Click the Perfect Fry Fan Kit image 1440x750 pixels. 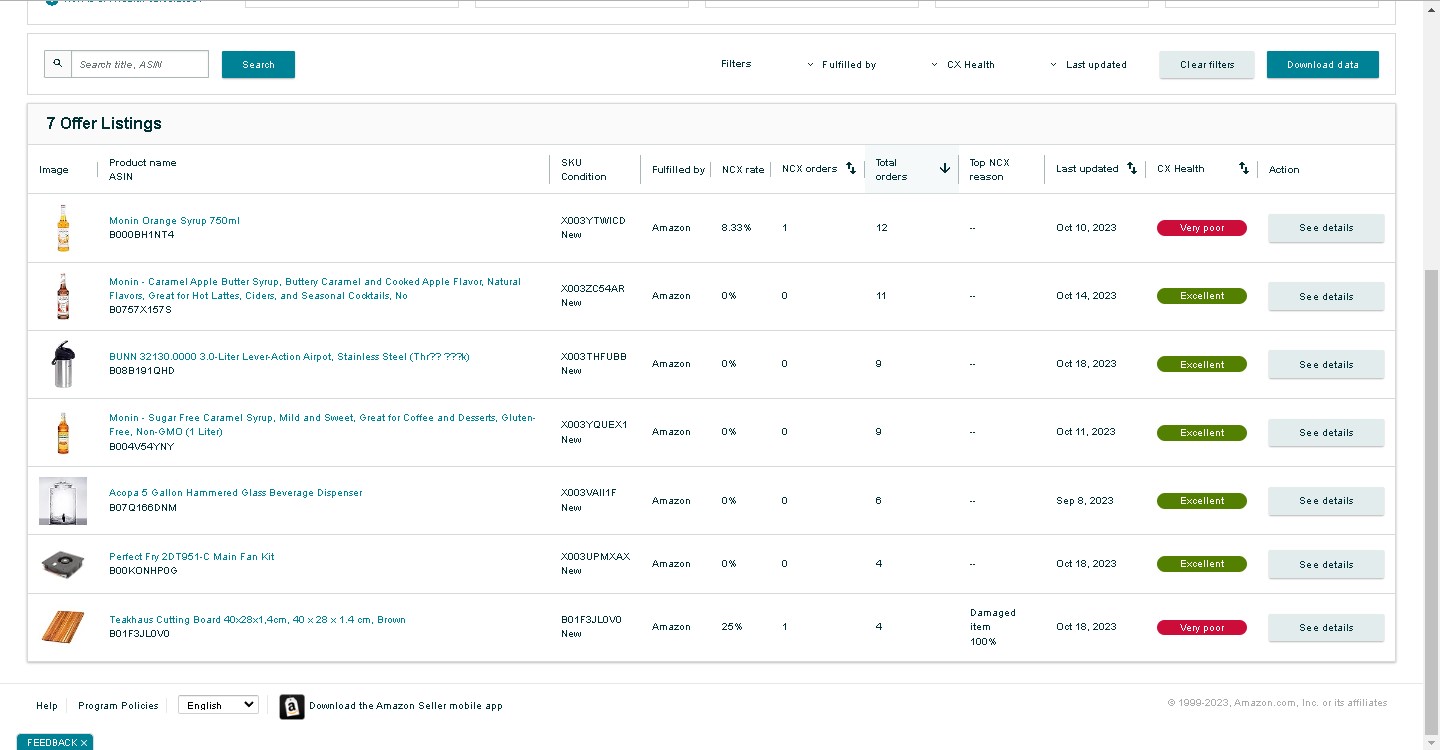[x=63, y=564]
